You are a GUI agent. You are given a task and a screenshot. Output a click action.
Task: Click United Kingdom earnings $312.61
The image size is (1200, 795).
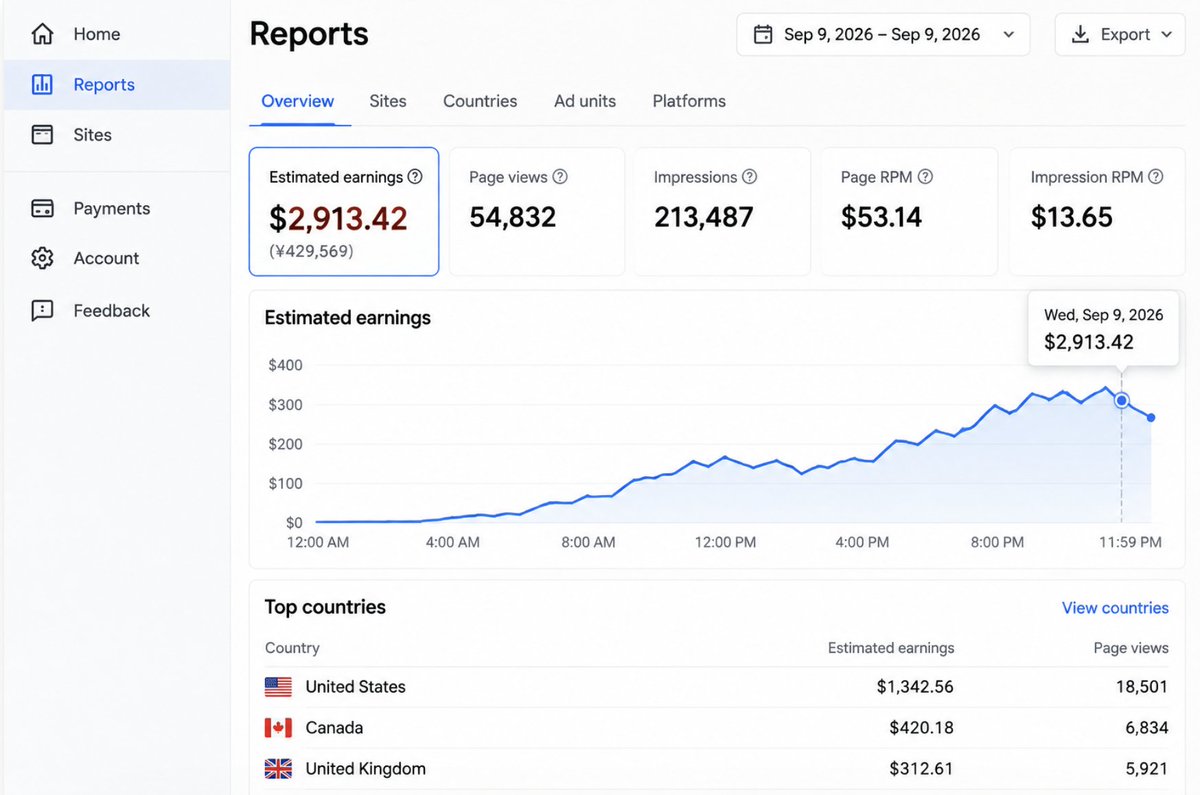pyautogui.click(x=921, y=769)
